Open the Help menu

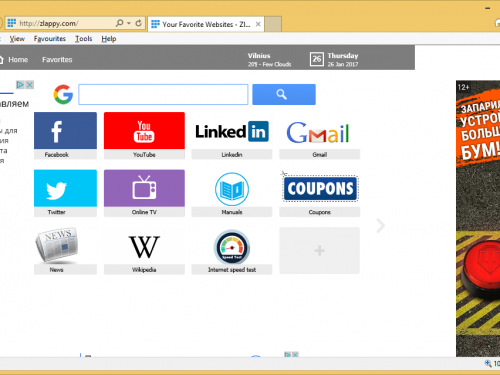coord(109,39)
